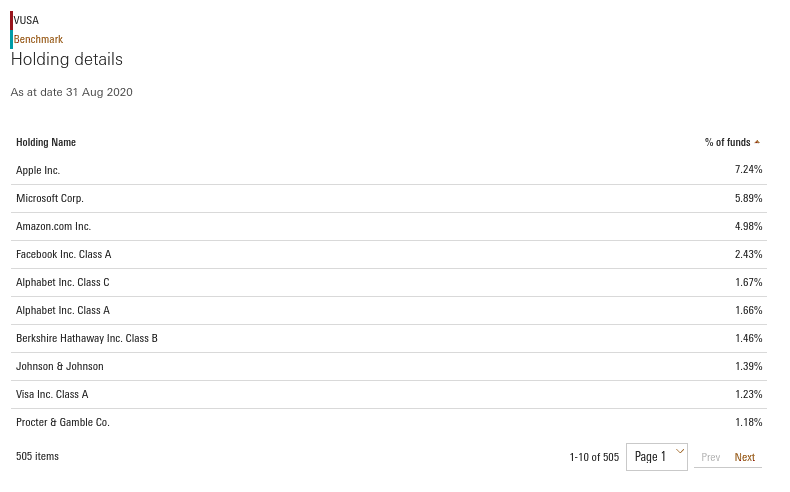Sort by Holding Name column header
The width and height of the screenshot is (790, 492).
(x=46, y=143)
